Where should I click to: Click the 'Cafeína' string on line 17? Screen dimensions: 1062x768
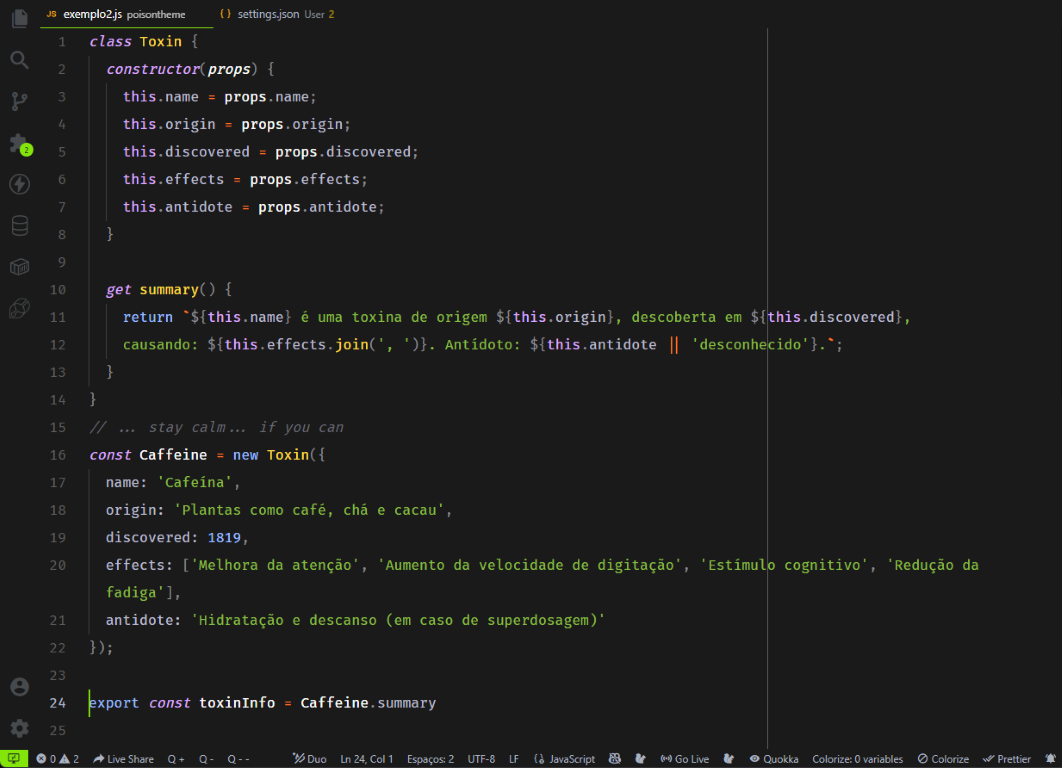coord(195,483)
